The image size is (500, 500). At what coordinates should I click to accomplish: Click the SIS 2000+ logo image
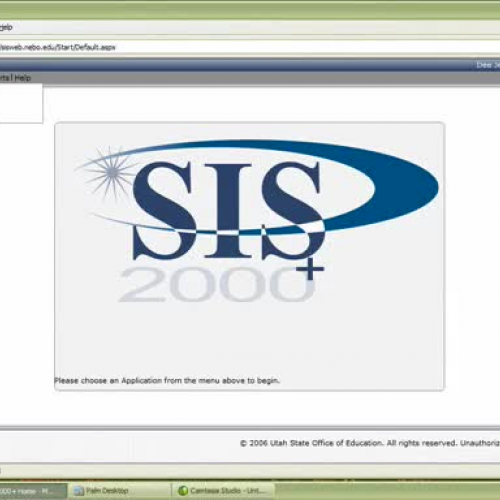point(257,220)
